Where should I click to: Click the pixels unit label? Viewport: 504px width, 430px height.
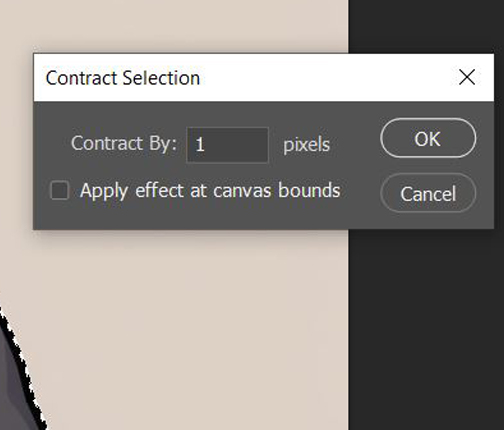306,145
